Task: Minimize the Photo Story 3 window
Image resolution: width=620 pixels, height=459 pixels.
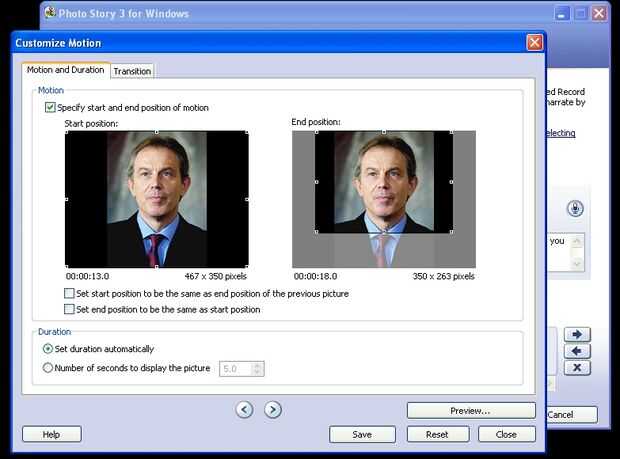Action: point(561,14)
